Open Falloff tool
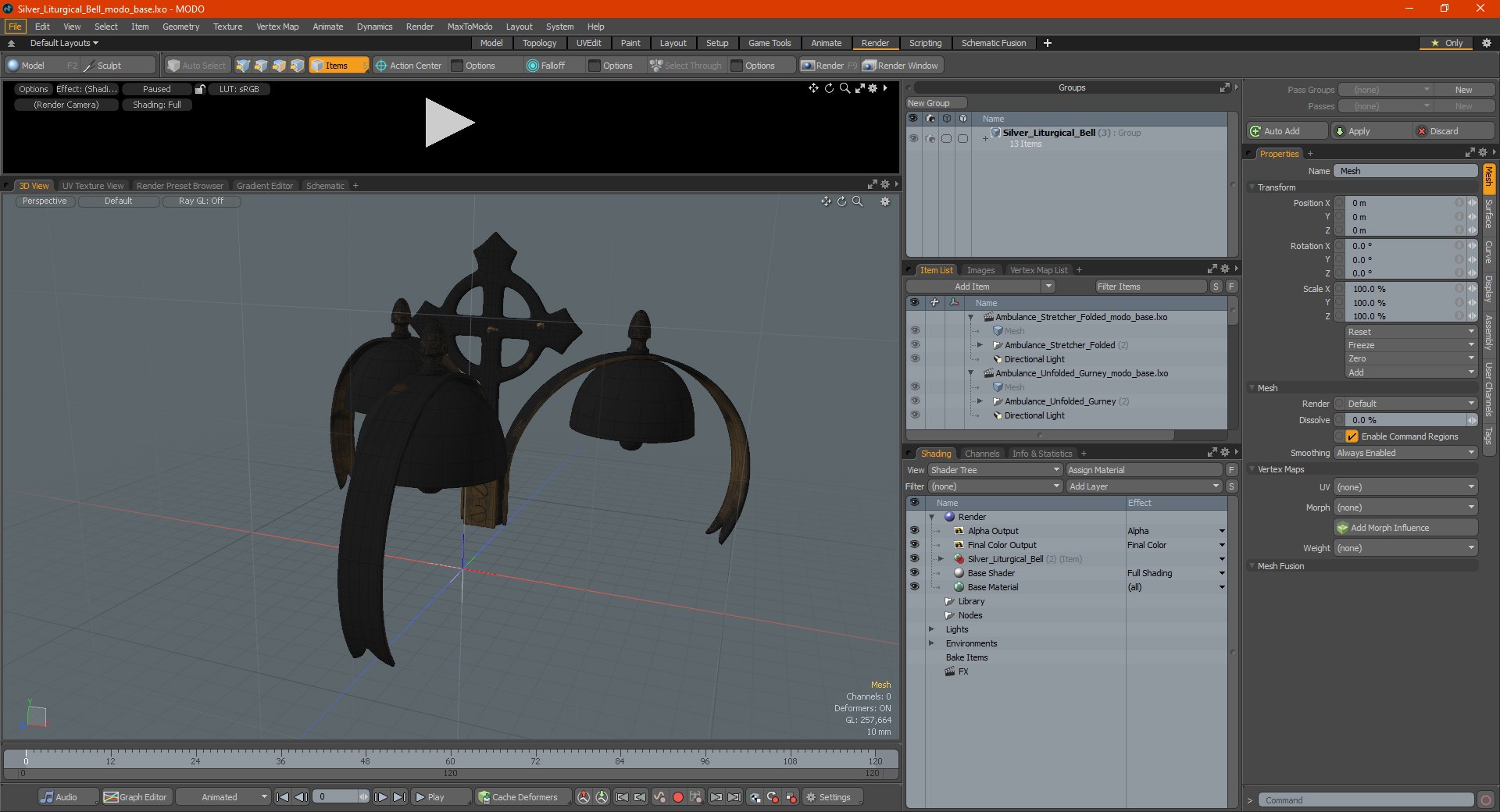The height and width of the screenshot is (812, 1500). click(x=546, y=66)
